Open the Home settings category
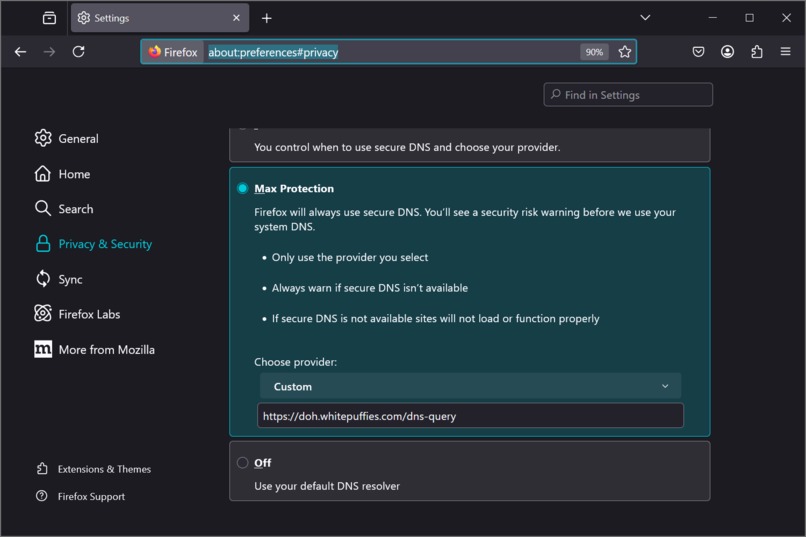This screenshot has height=537, width=806. click(62, 174)
